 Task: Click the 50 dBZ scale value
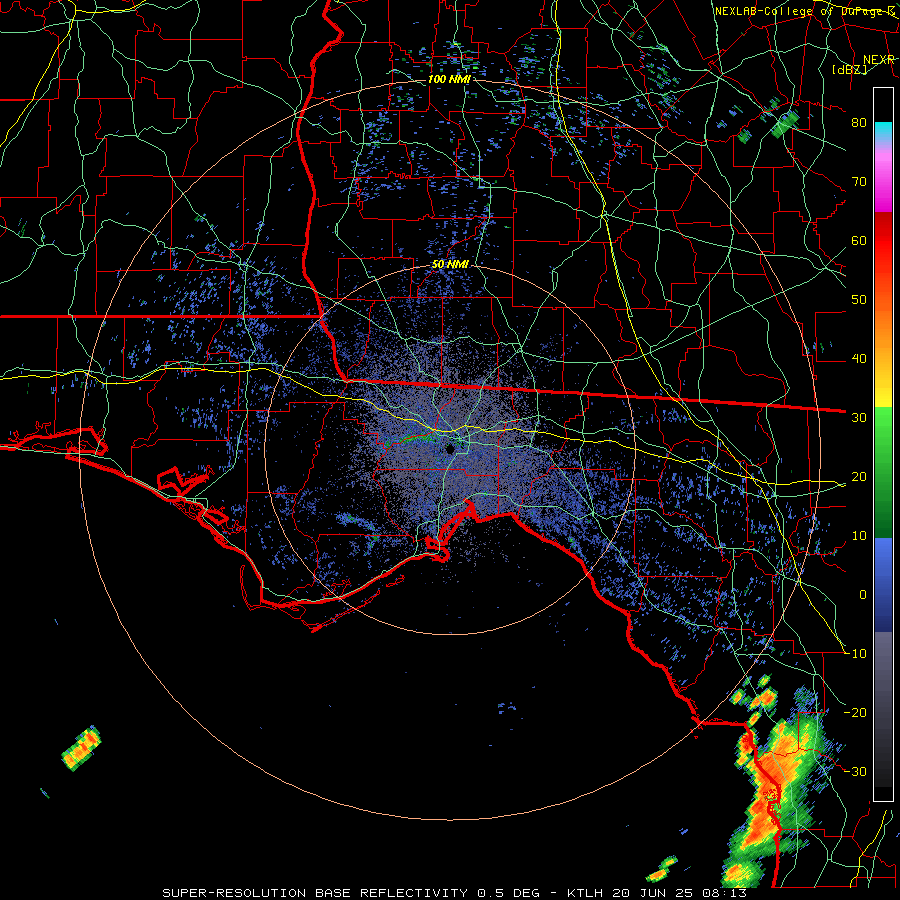click(x=859, y=300)
